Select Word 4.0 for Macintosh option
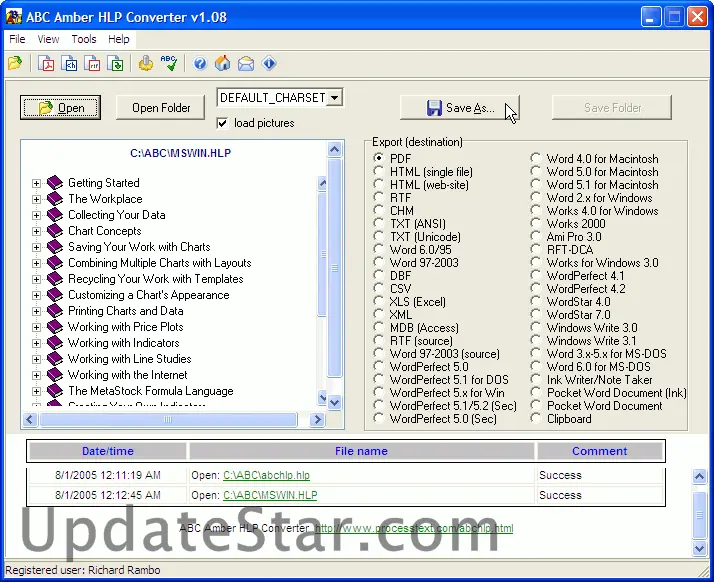Screen dimensions: 714x582 536,158
